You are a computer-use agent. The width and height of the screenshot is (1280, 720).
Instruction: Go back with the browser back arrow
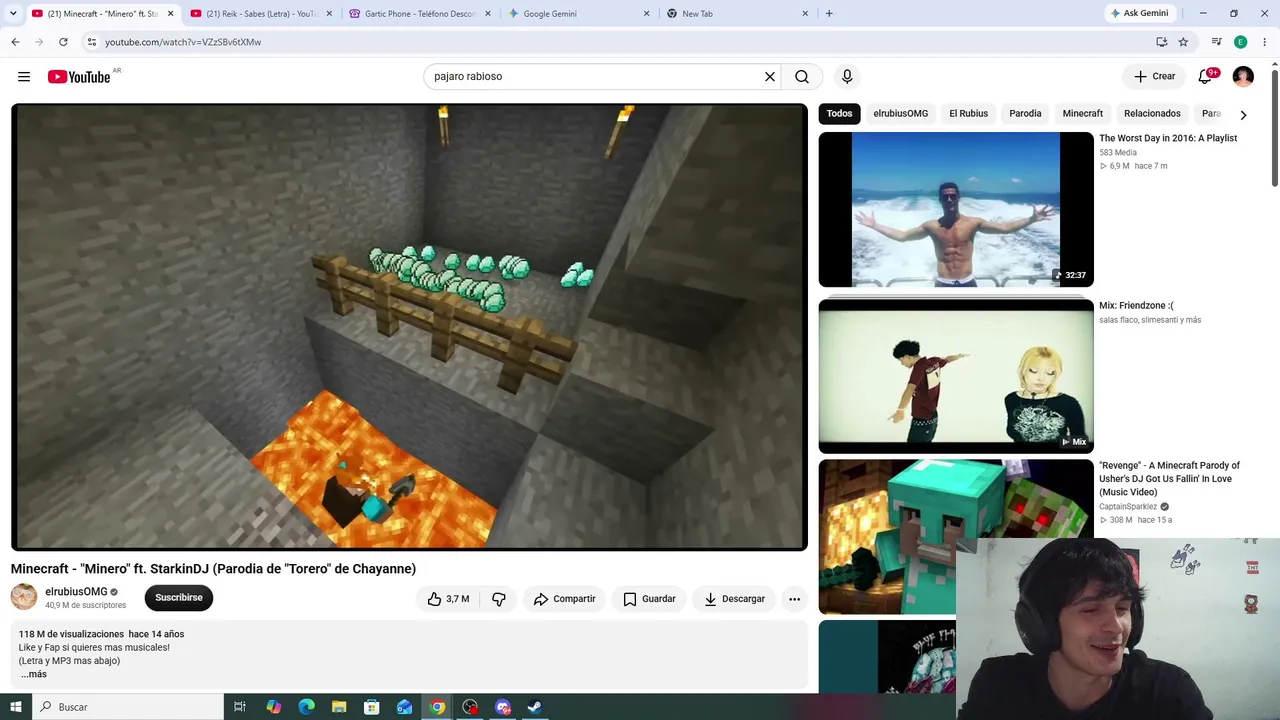pyautogui.click(x=15, y=42)
